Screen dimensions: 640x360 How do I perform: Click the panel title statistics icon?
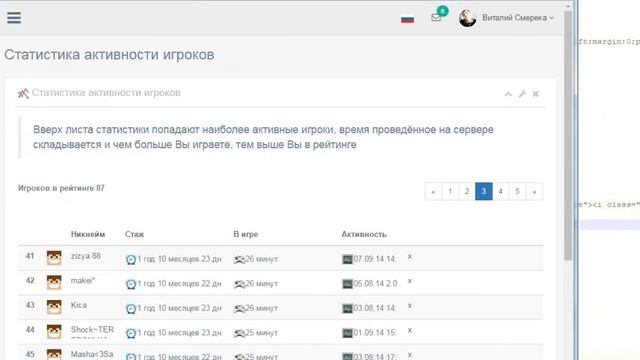[x=23, y=93]
